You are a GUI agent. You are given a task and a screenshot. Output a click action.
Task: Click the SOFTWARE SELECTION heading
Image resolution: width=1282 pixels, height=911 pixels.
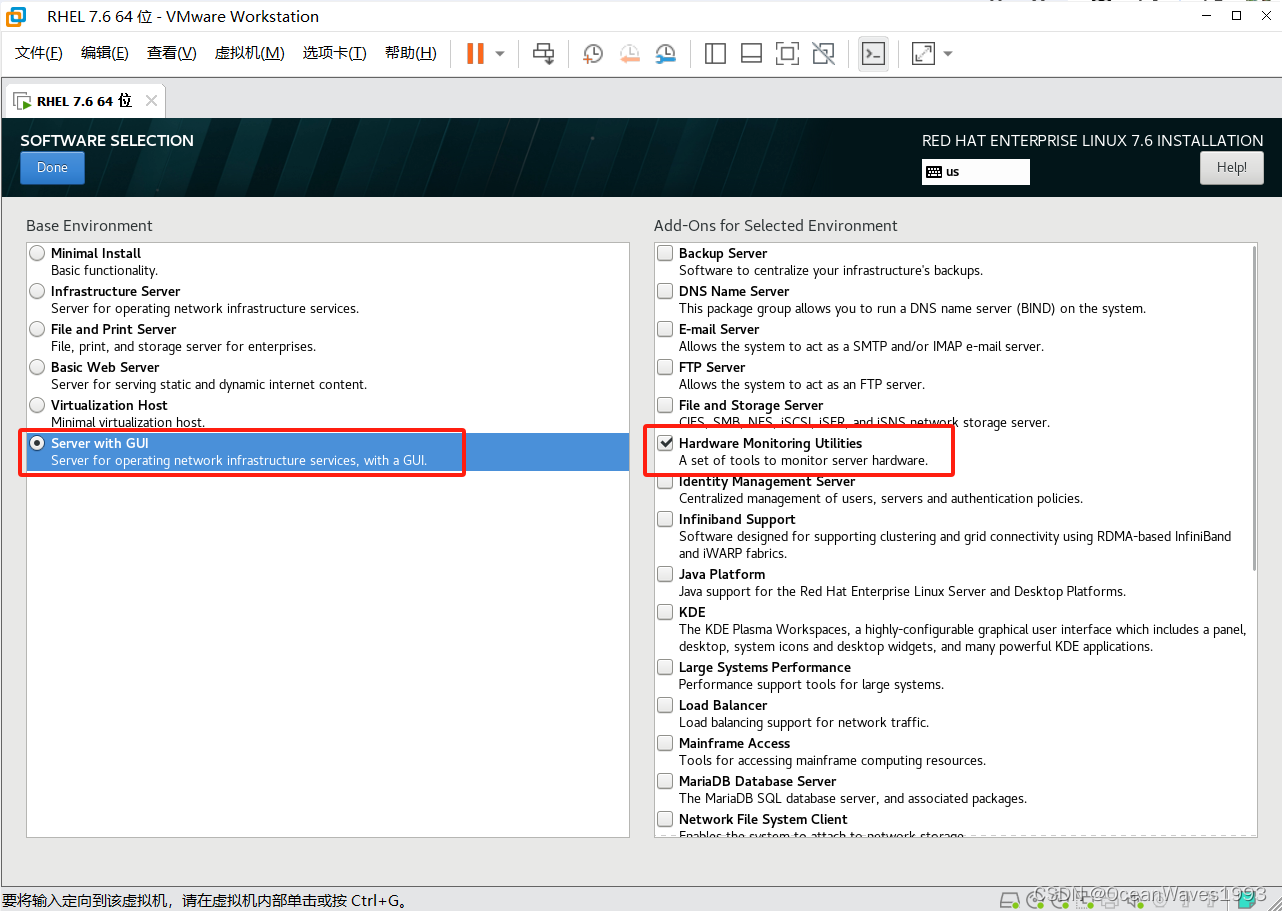(107, 141)
